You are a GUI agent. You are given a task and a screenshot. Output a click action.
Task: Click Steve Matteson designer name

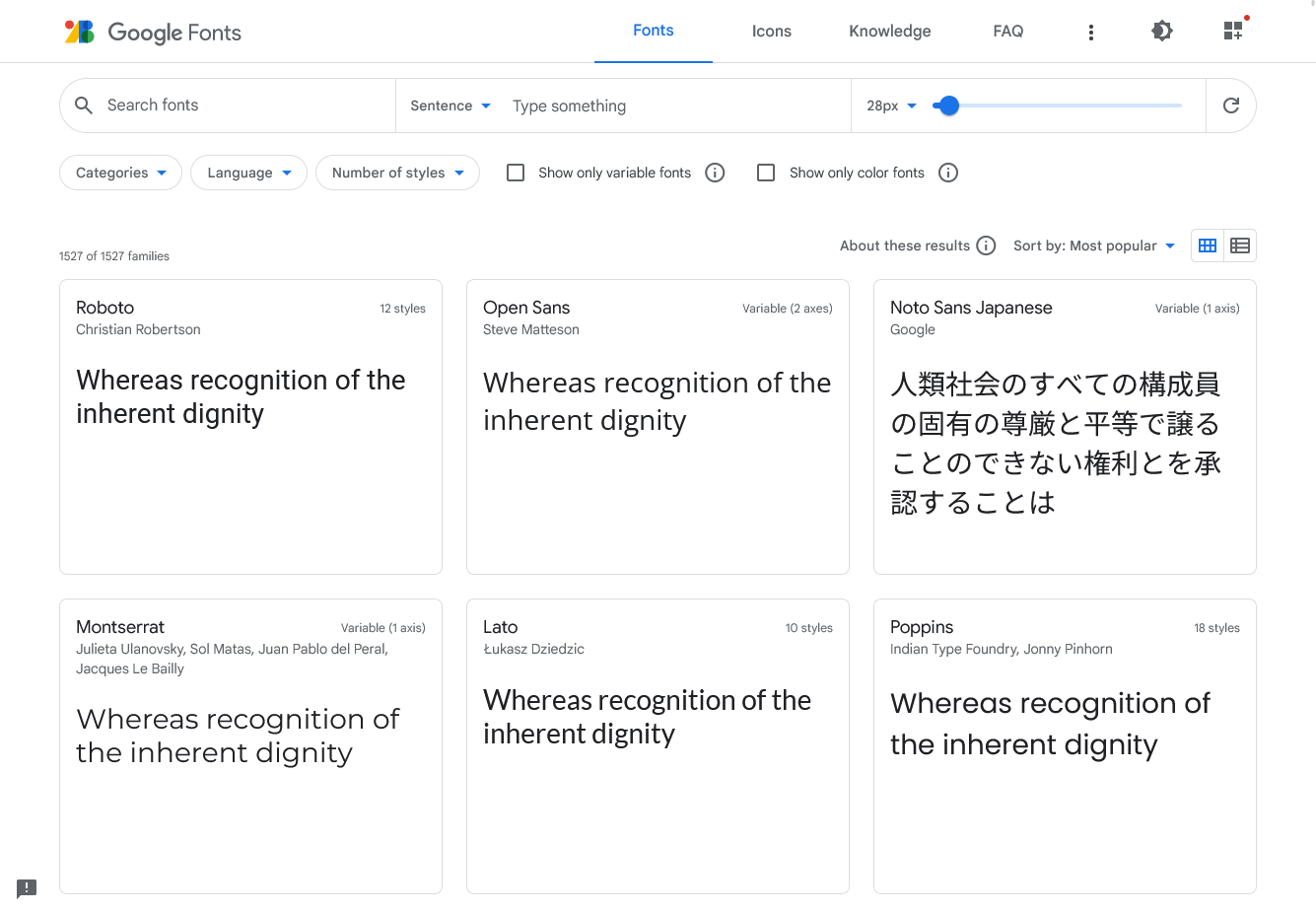[531, 329]
